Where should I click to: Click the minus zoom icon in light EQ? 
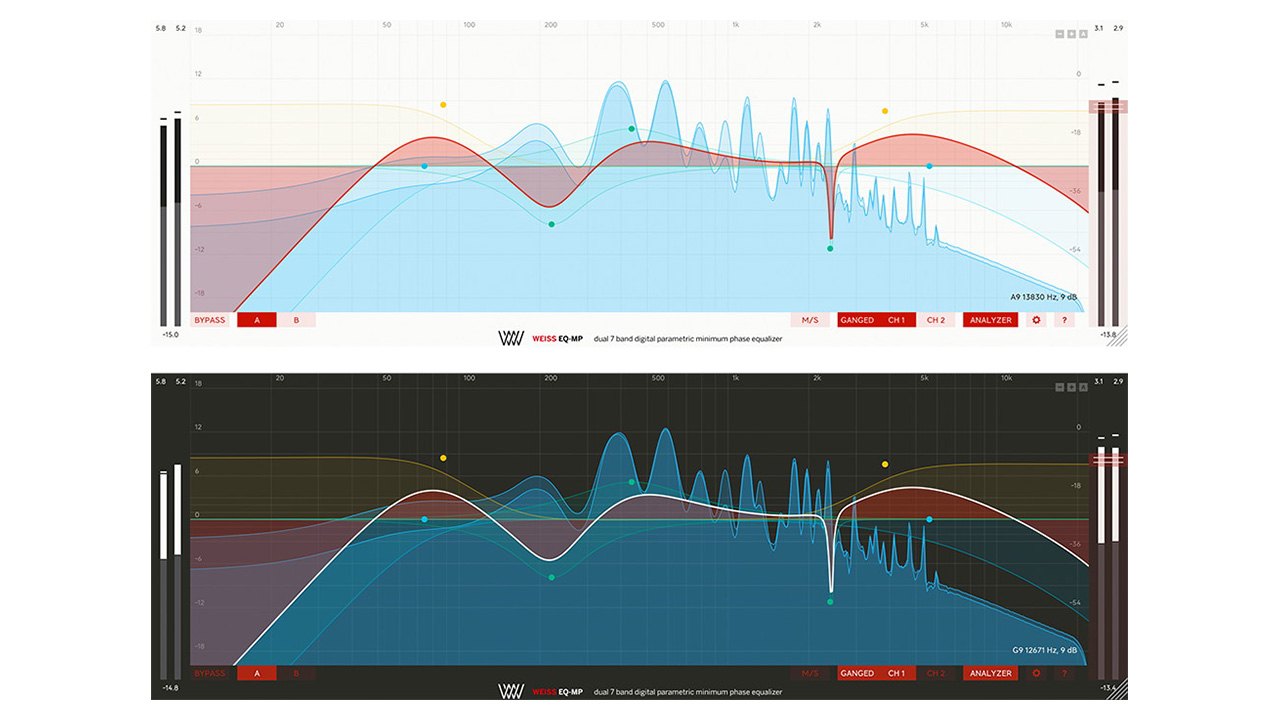[1060, 34]
